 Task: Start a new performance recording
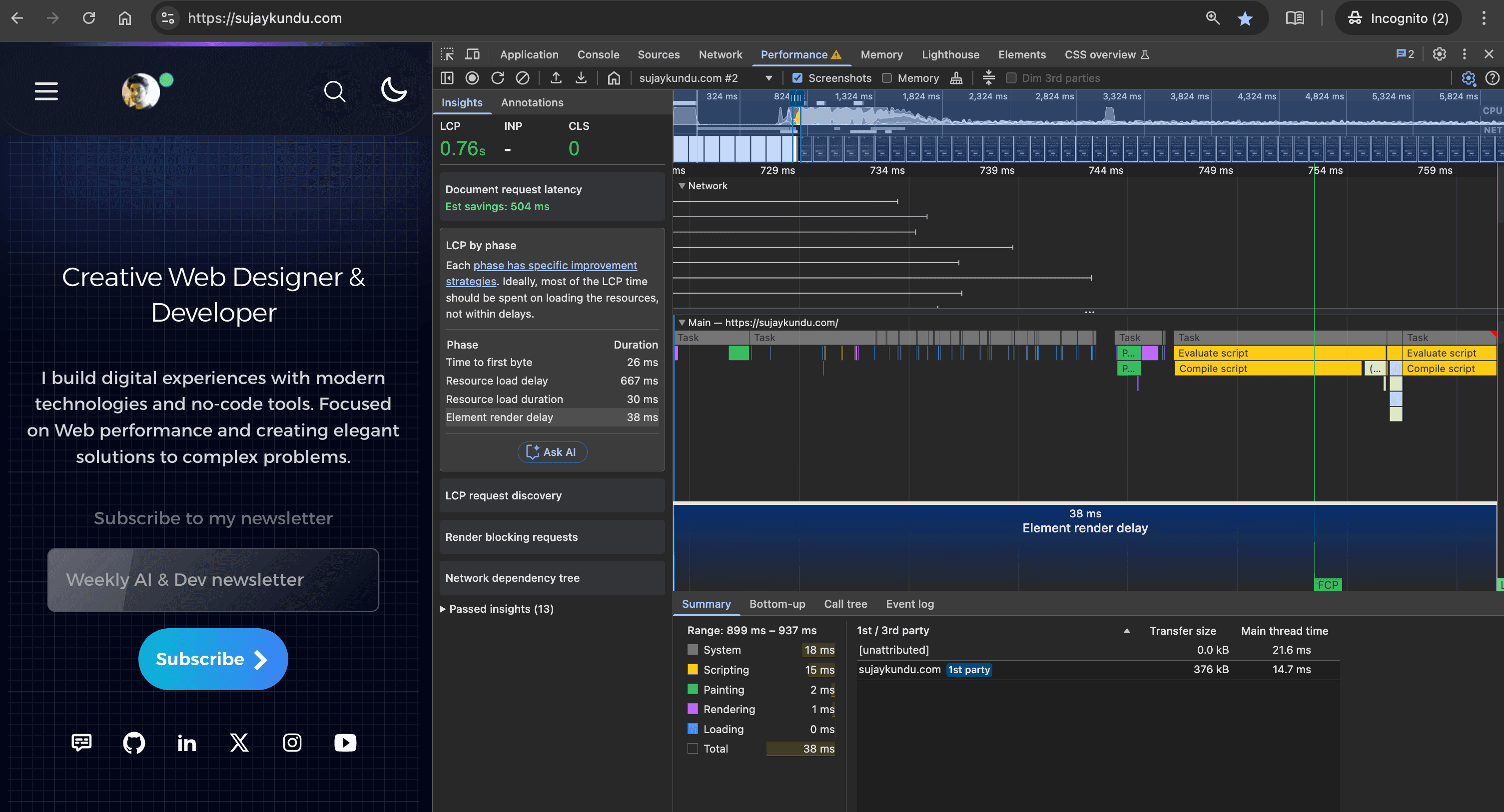tap(472, 77)
